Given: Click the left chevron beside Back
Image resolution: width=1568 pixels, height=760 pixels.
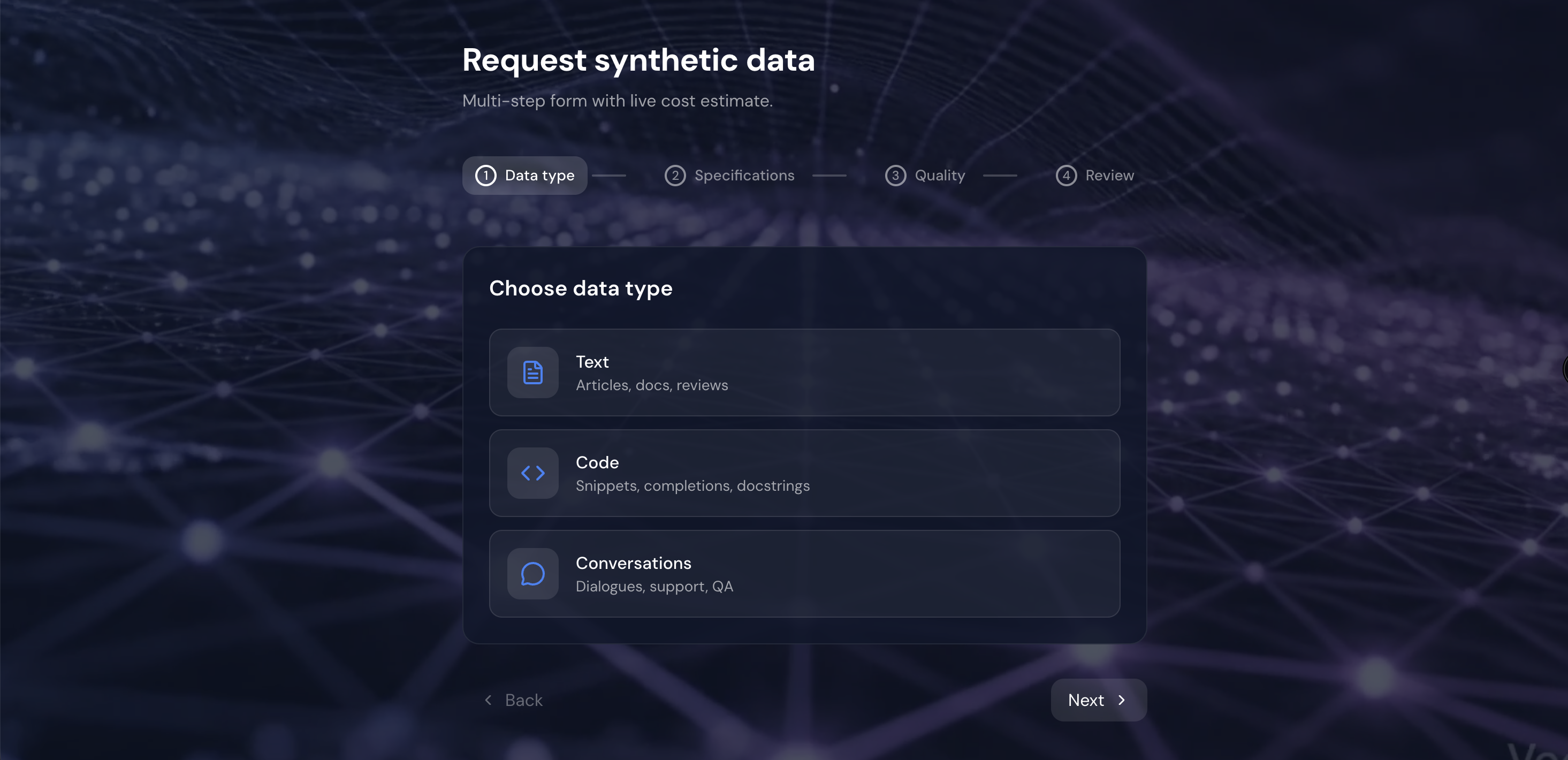Looking at the screenshot, I should [x=488, y=700].
